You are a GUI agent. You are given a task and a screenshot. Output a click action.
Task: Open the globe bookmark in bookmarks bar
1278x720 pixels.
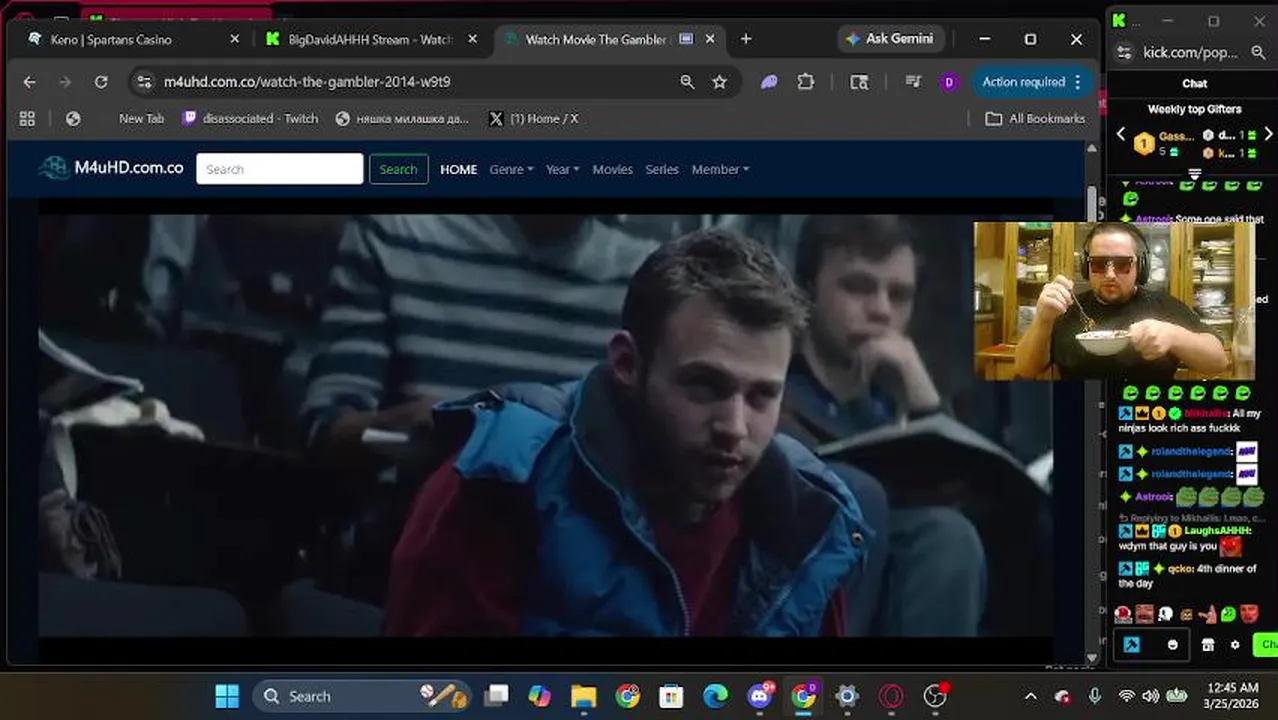(x=73, y=119)
